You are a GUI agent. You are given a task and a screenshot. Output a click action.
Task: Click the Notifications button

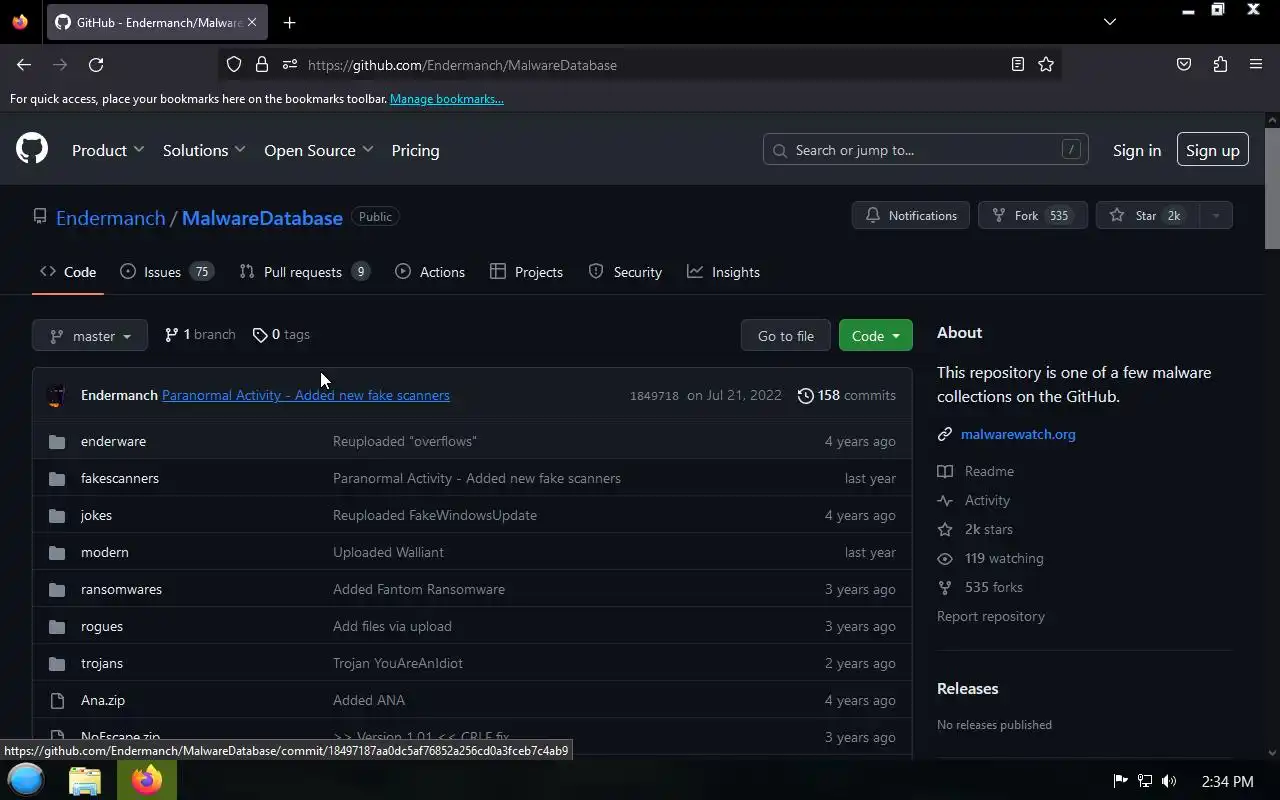point(911,216)
